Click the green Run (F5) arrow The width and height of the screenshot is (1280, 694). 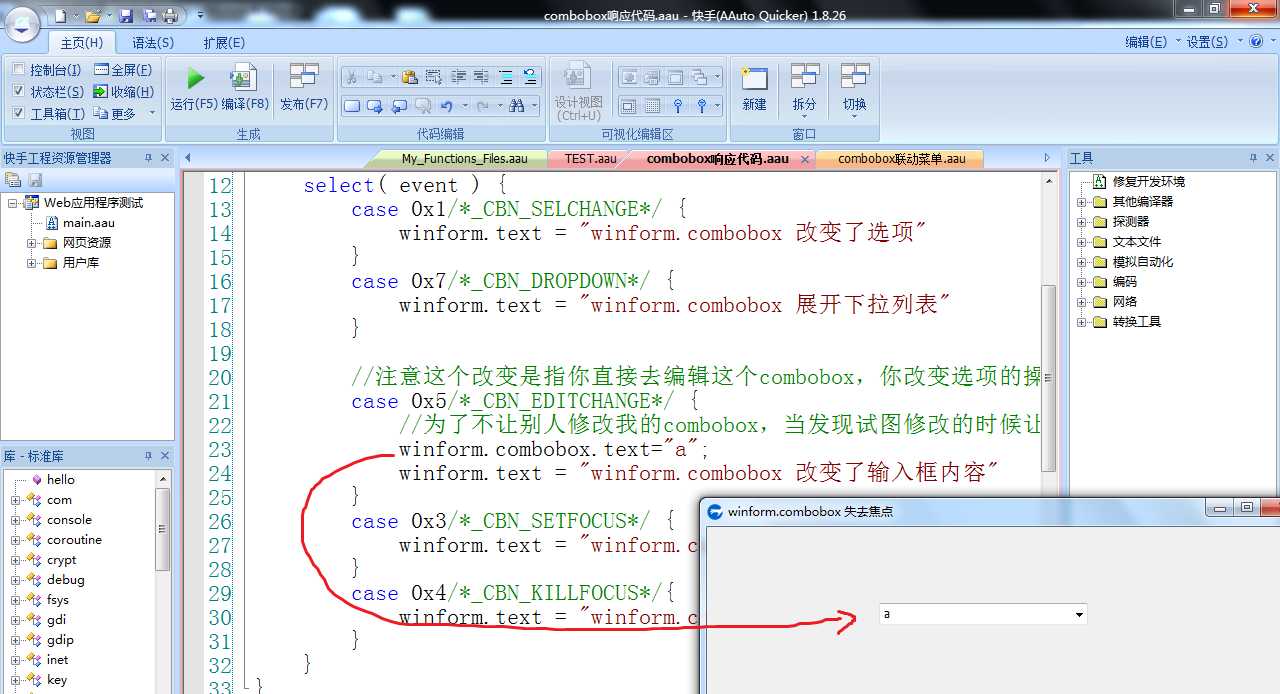click(195, 78)
